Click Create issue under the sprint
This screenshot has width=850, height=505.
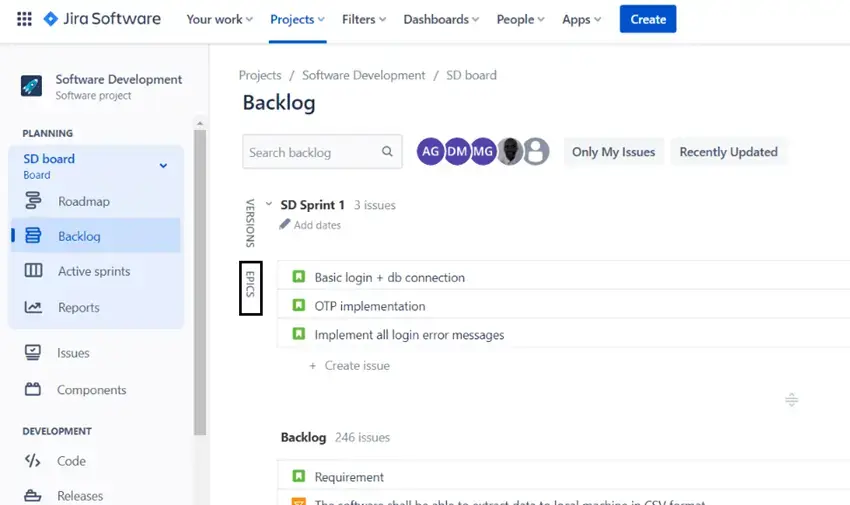pos(356,365)
